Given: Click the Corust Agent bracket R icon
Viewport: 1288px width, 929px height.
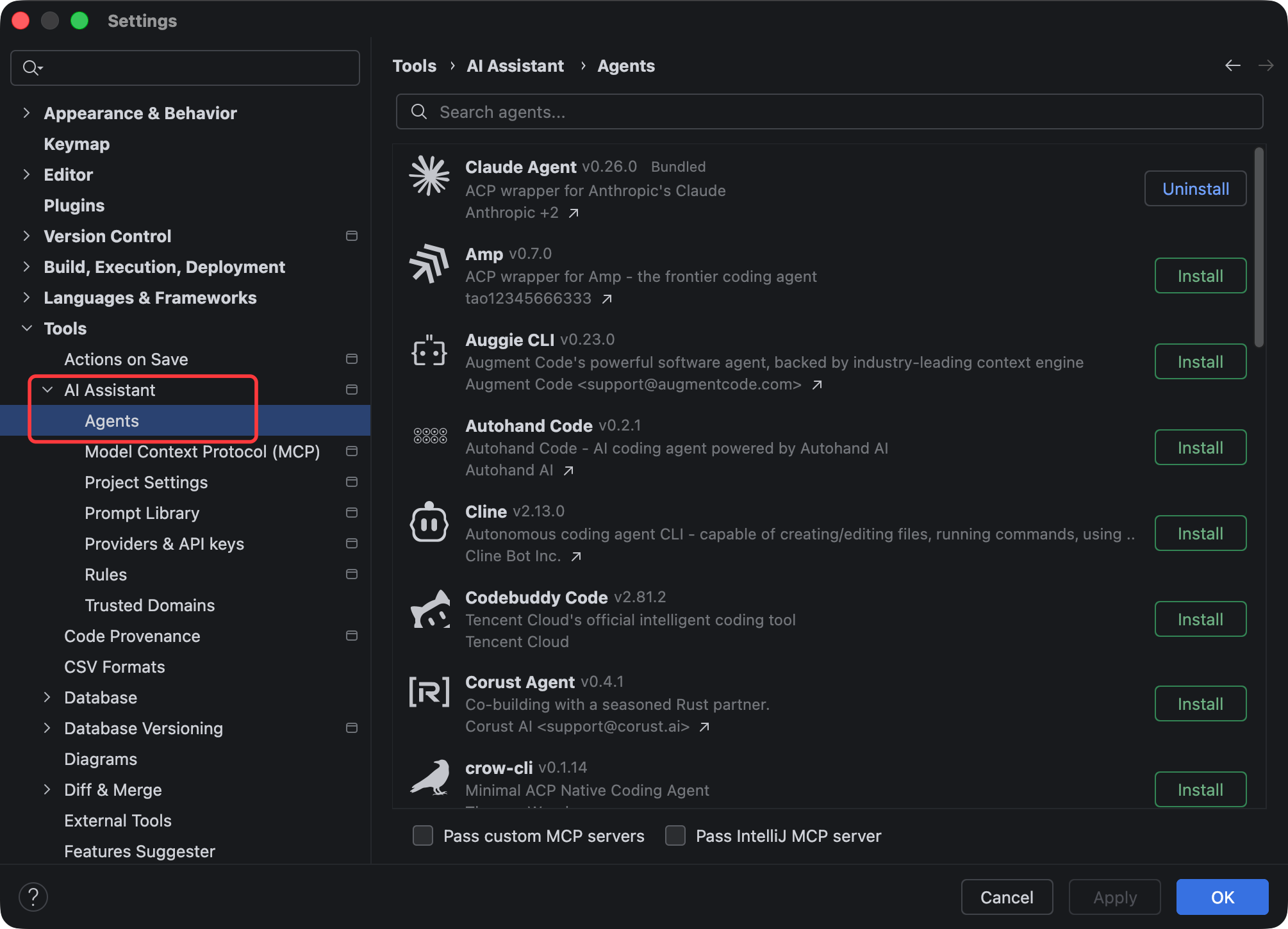Looking at the screenshot, I should tap(429, 692).
